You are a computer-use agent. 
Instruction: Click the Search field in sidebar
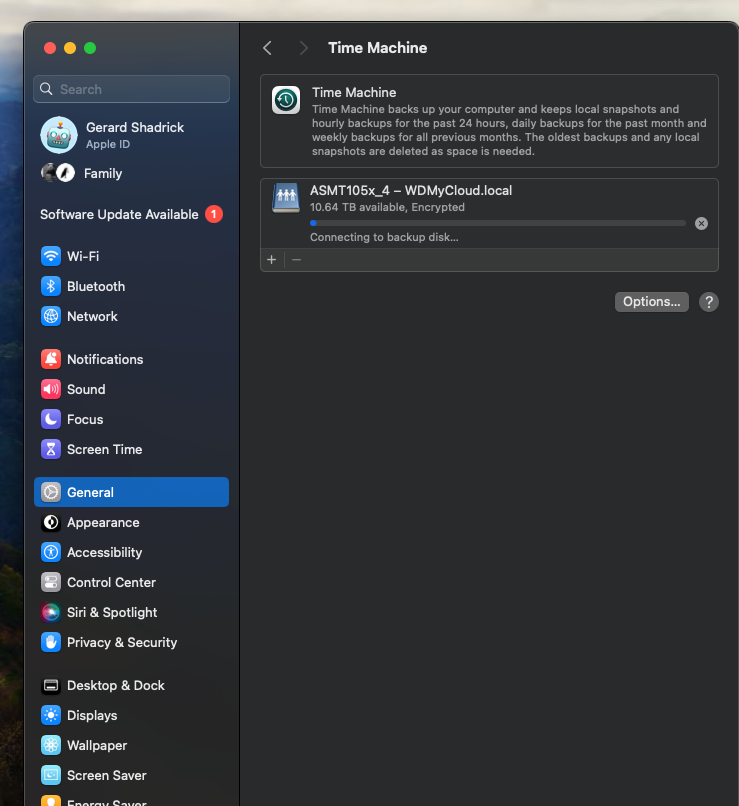[132, 89]
